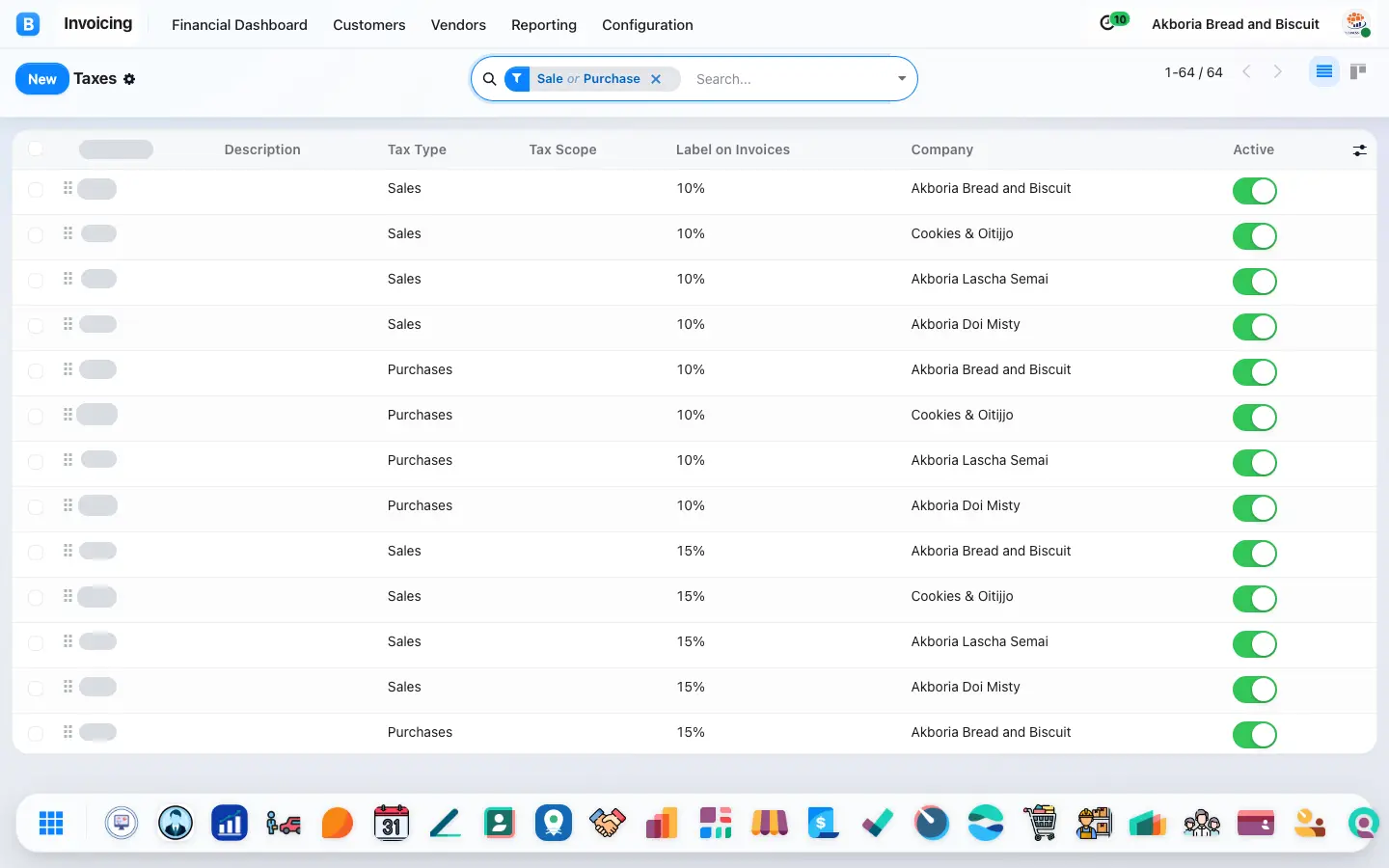
Task: Go to the previous page of taxes
Action: (1246, 71)
